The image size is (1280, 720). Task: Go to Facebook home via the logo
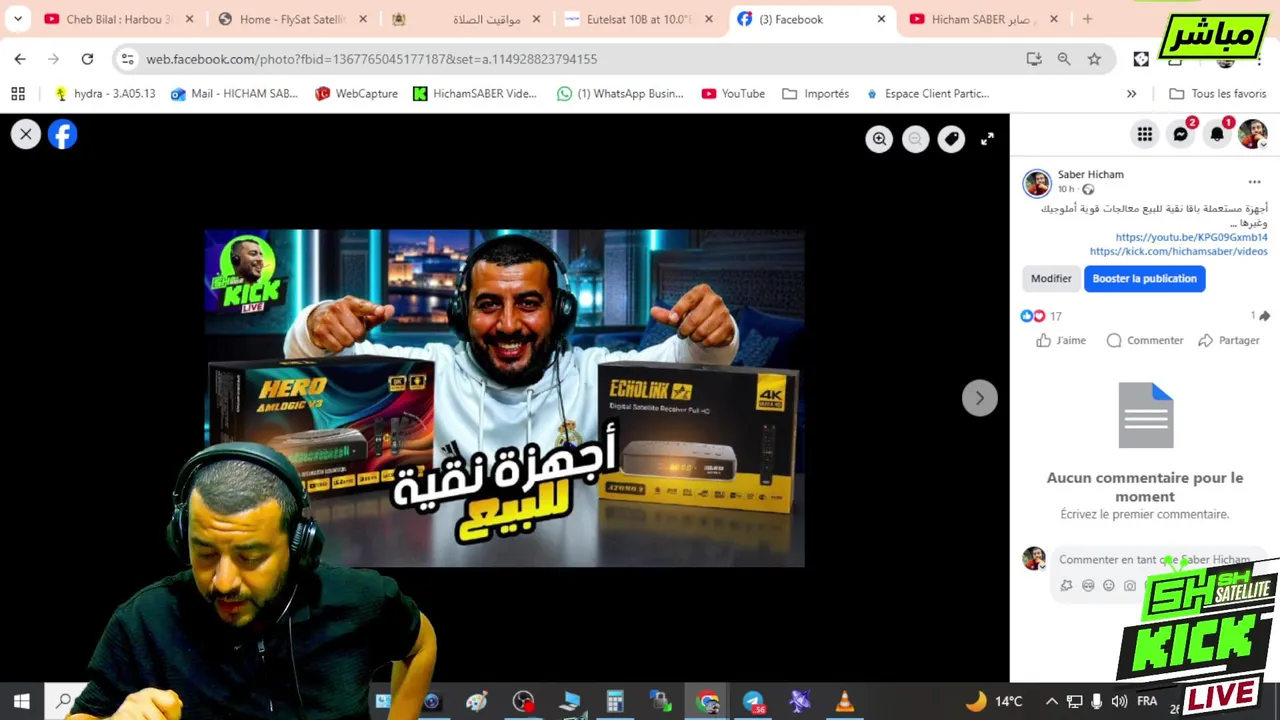click(x=62, y=134)
